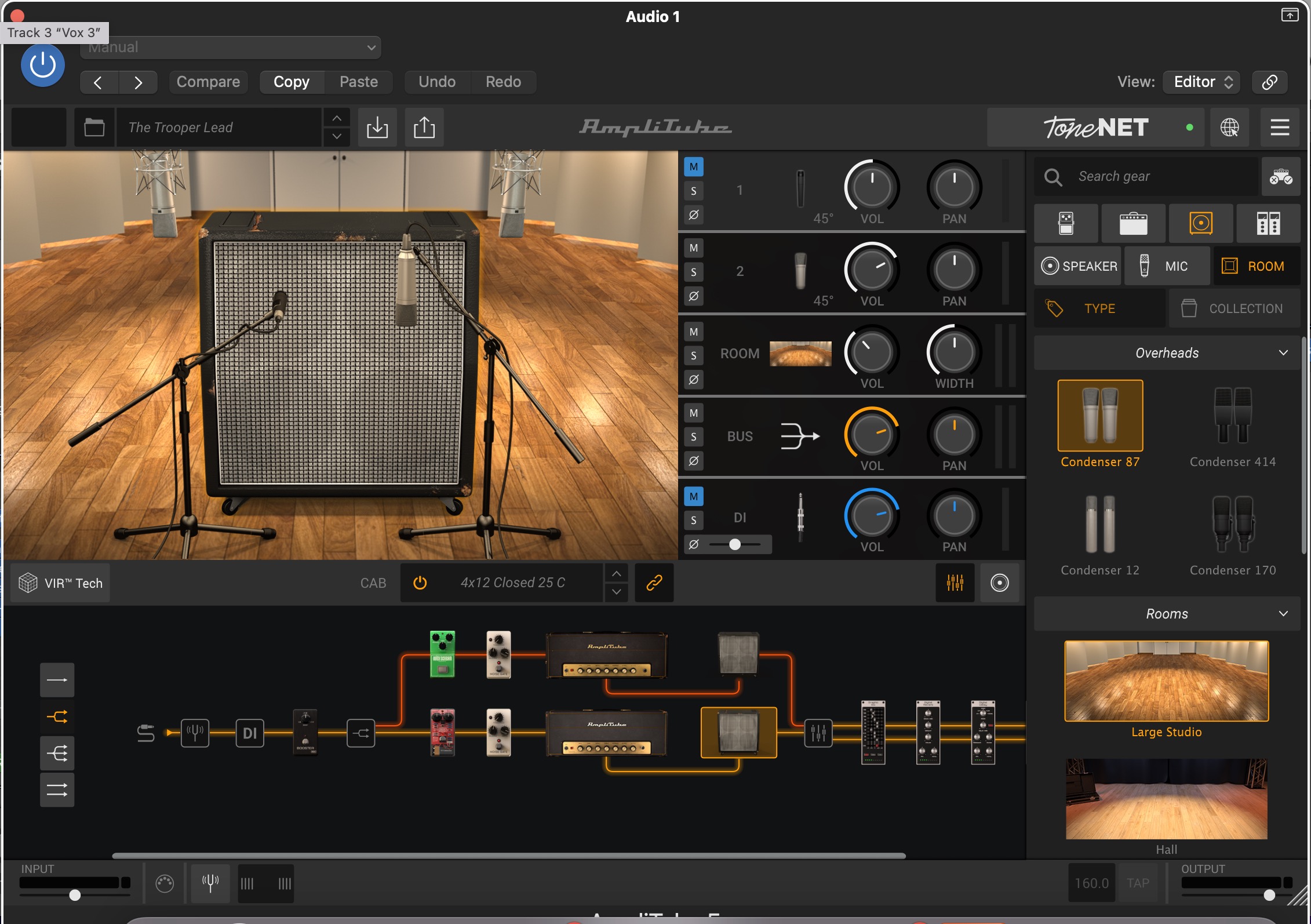Open the hamburger main menu
The height and width of the screenshot is (924, 1311).
pyautogui.click(x=1280, y=127)
